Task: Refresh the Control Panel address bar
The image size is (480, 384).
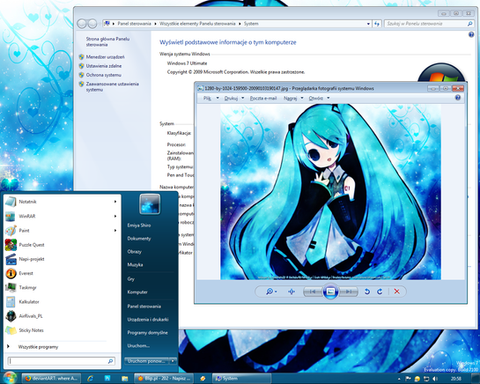Action: [x=377, y=24]
